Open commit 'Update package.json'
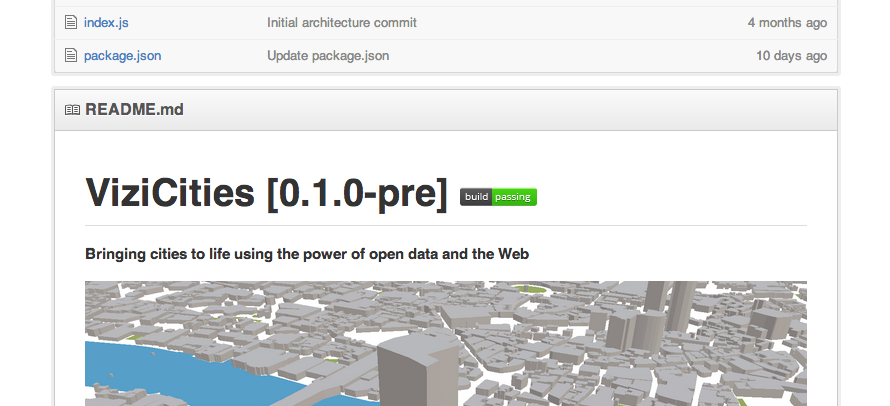This screenshot has width=890, height=406. coord(328,56)
